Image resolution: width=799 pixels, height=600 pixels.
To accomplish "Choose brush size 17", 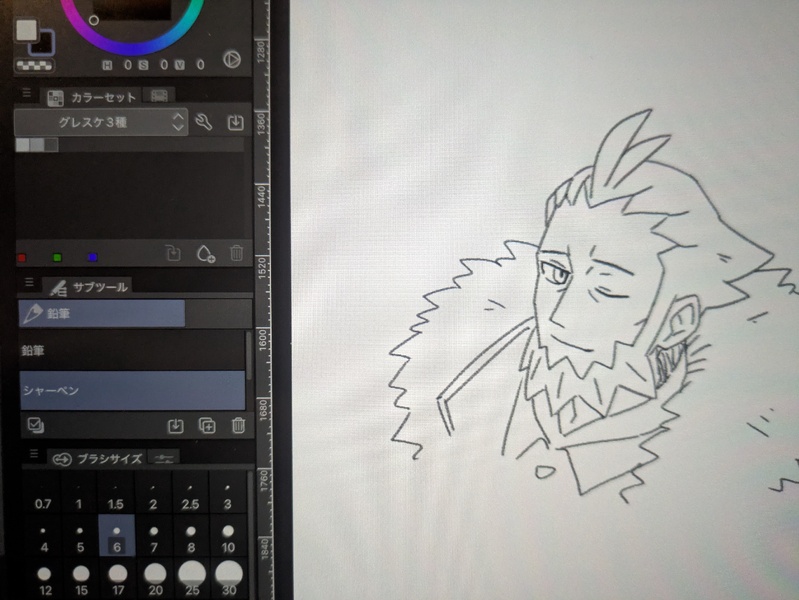I will click(118, 580).
